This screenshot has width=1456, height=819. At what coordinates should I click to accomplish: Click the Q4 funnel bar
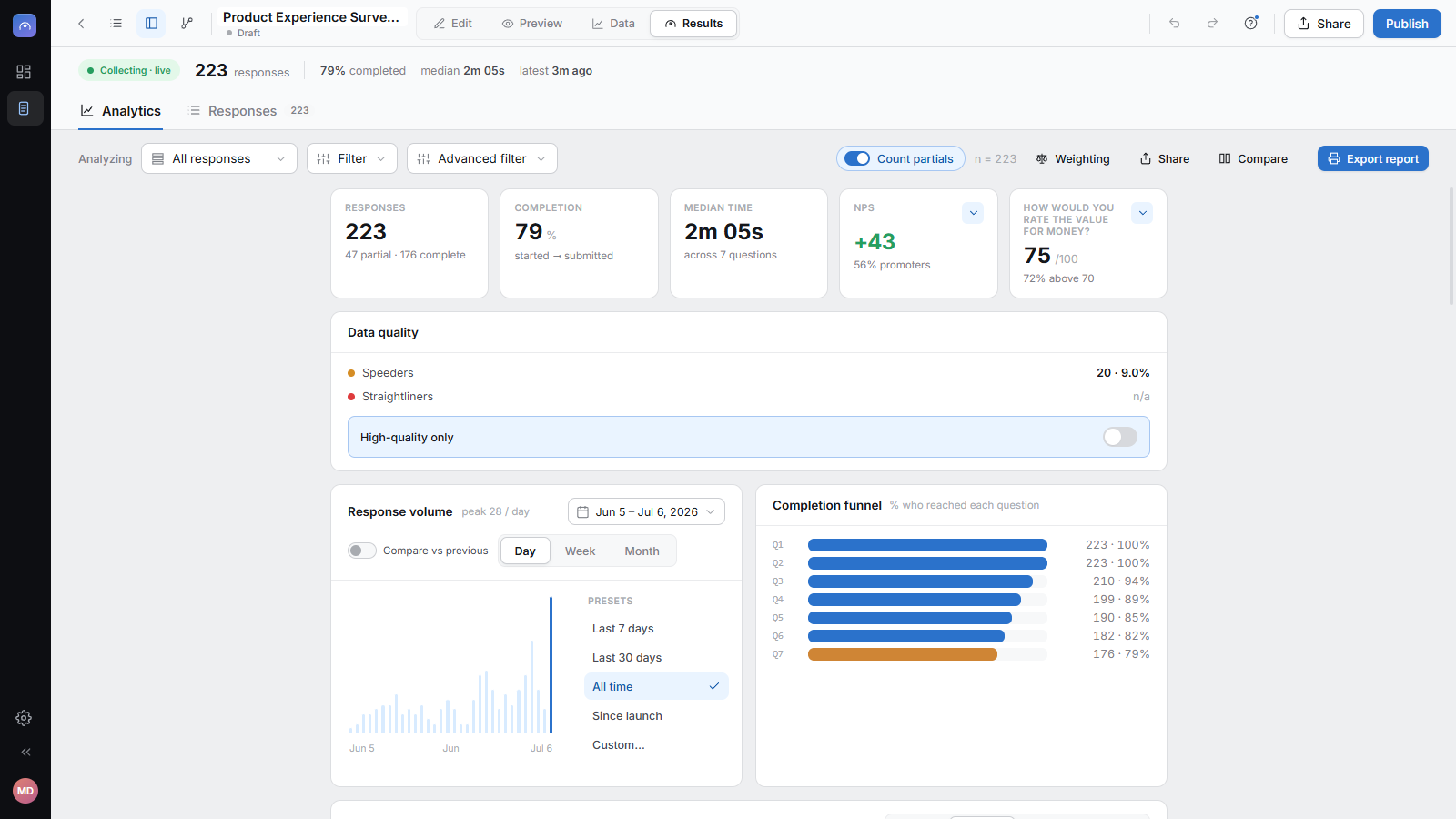pyautogui.click(x=915, y=600)
